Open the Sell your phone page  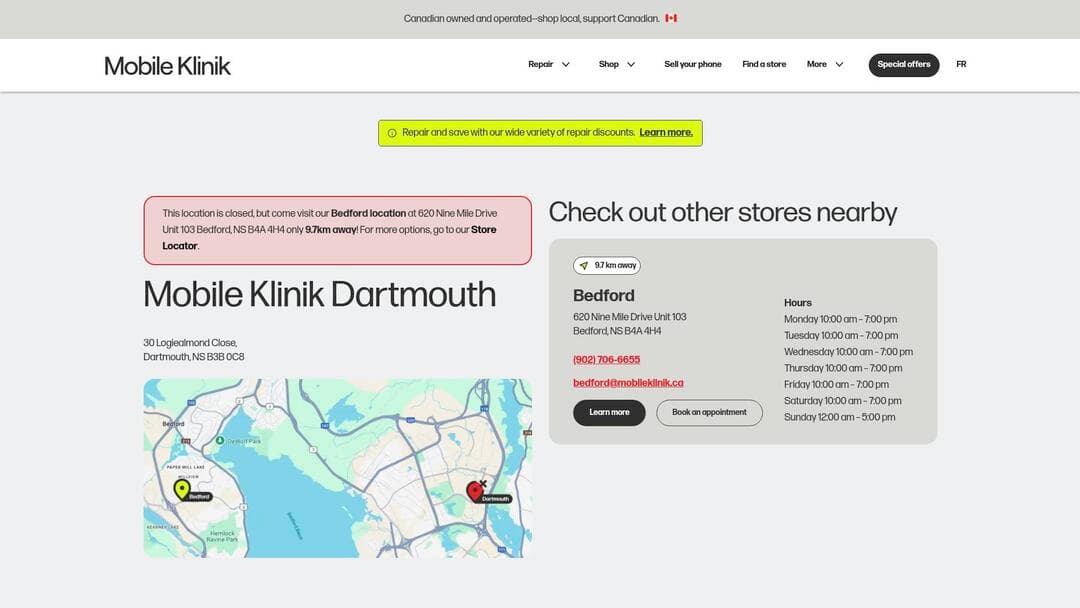(x=692, y=64)
